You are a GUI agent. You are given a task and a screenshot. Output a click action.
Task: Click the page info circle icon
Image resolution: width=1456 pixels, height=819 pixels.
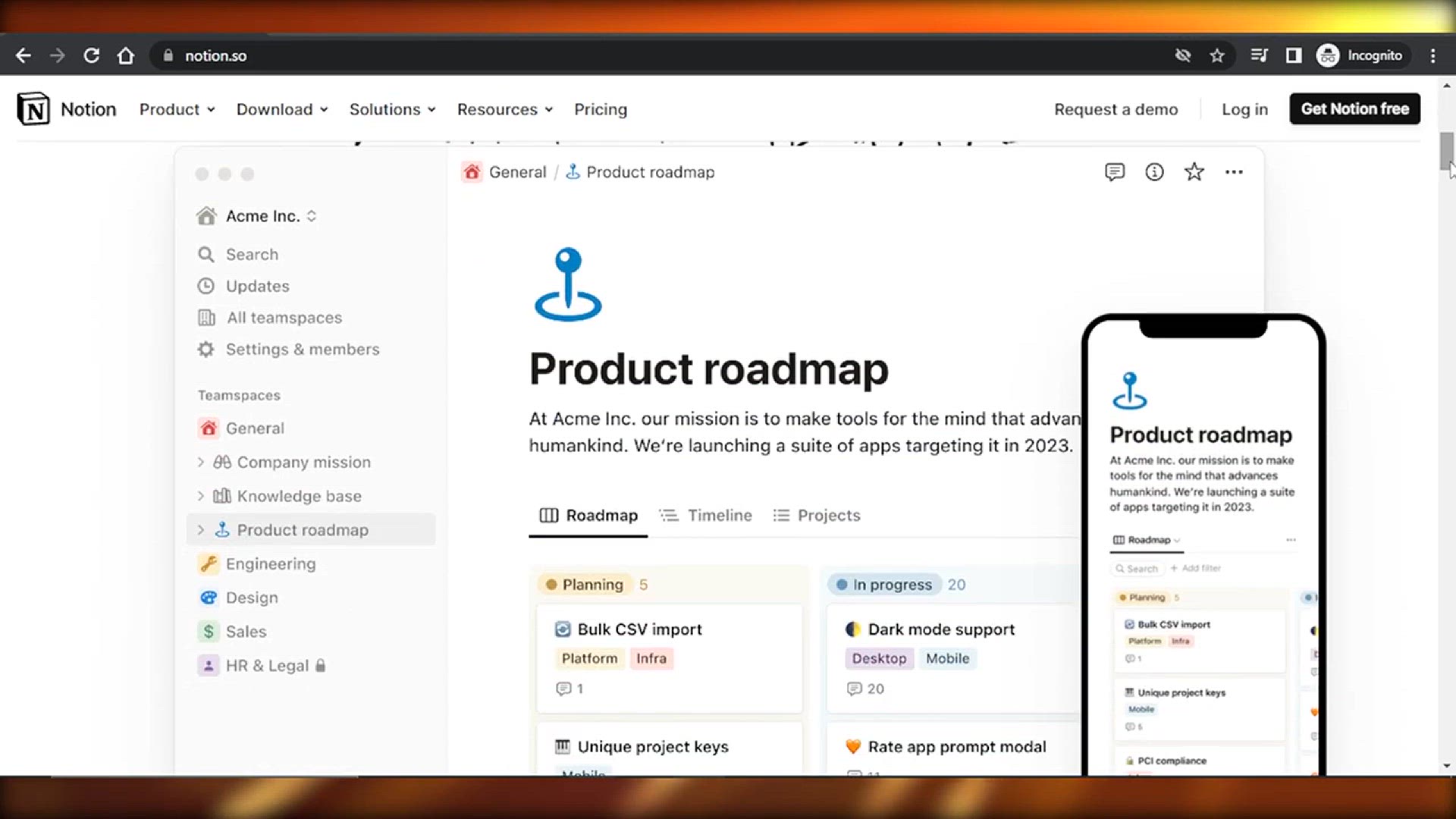(1154, 172)
